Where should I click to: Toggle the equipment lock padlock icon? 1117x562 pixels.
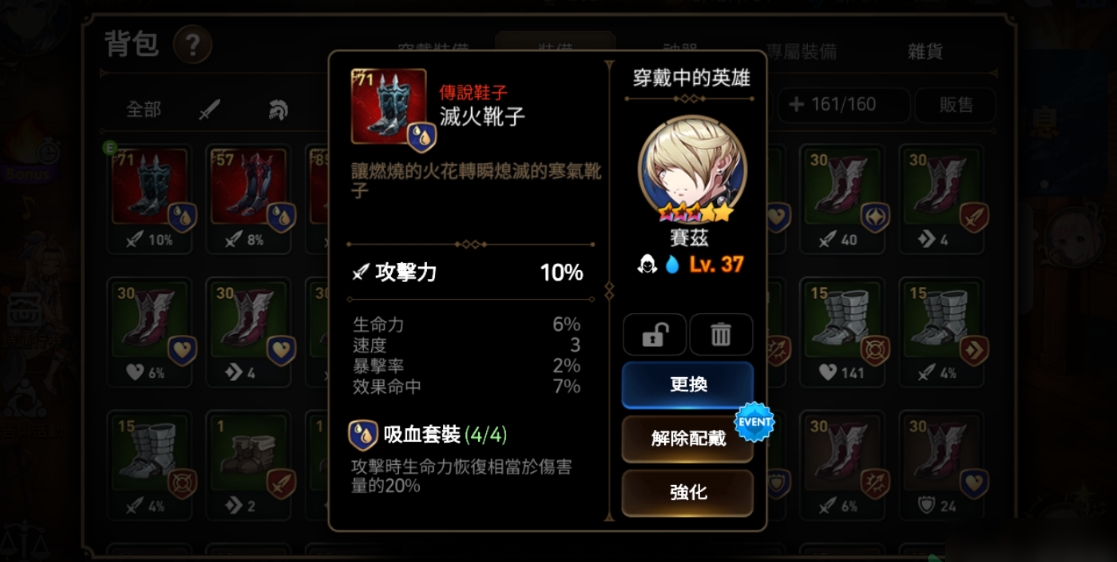655,334
